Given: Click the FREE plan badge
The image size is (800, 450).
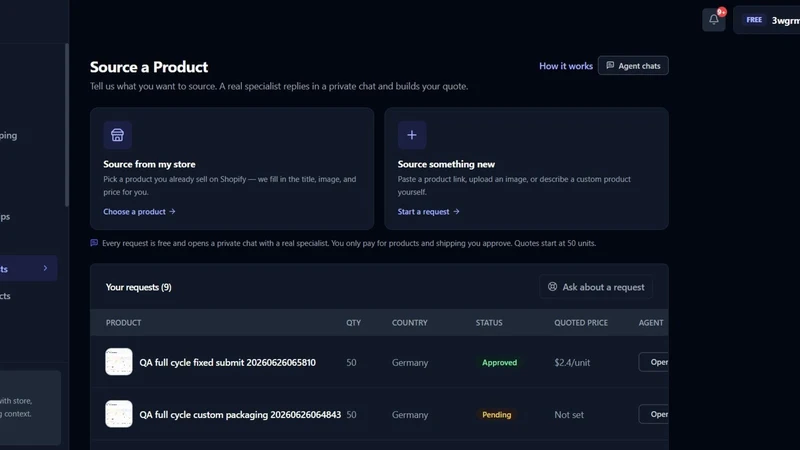Looking at the screenshot, I should (754, 20).
